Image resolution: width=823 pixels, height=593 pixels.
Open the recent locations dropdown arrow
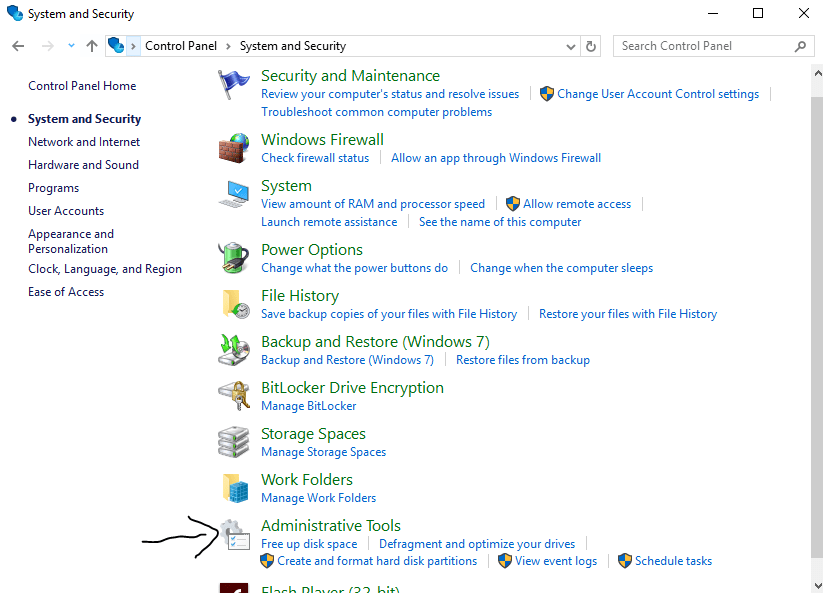[x=71, y=46]
